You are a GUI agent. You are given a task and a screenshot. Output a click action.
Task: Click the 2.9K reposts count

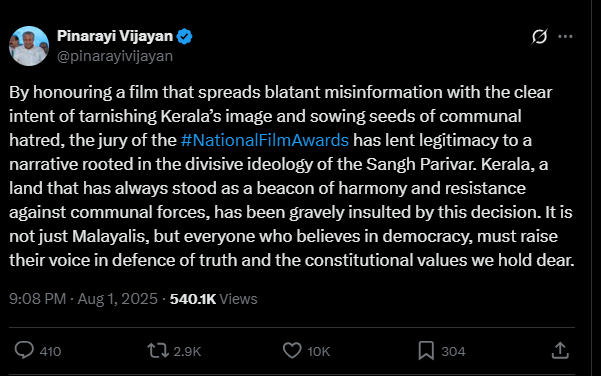[187, 351]
